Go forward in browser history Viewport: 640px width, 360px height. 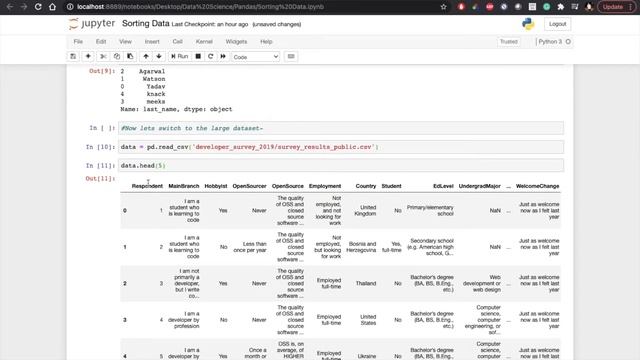pyautogui.click(x=24, y=7)
